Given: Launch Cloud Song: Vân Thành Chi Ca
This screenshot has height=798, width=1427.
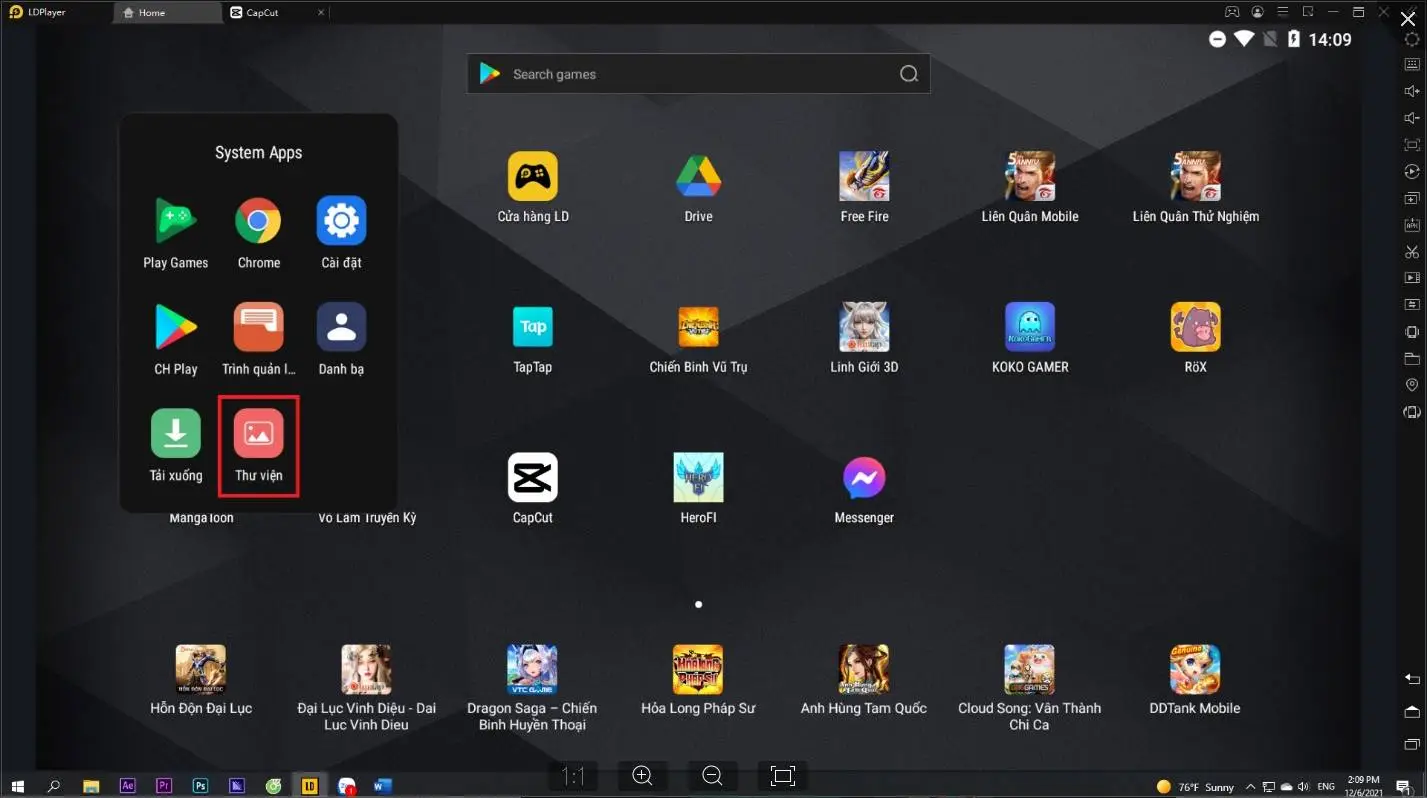Looking at the screenshot, I should coord(1030,688).
